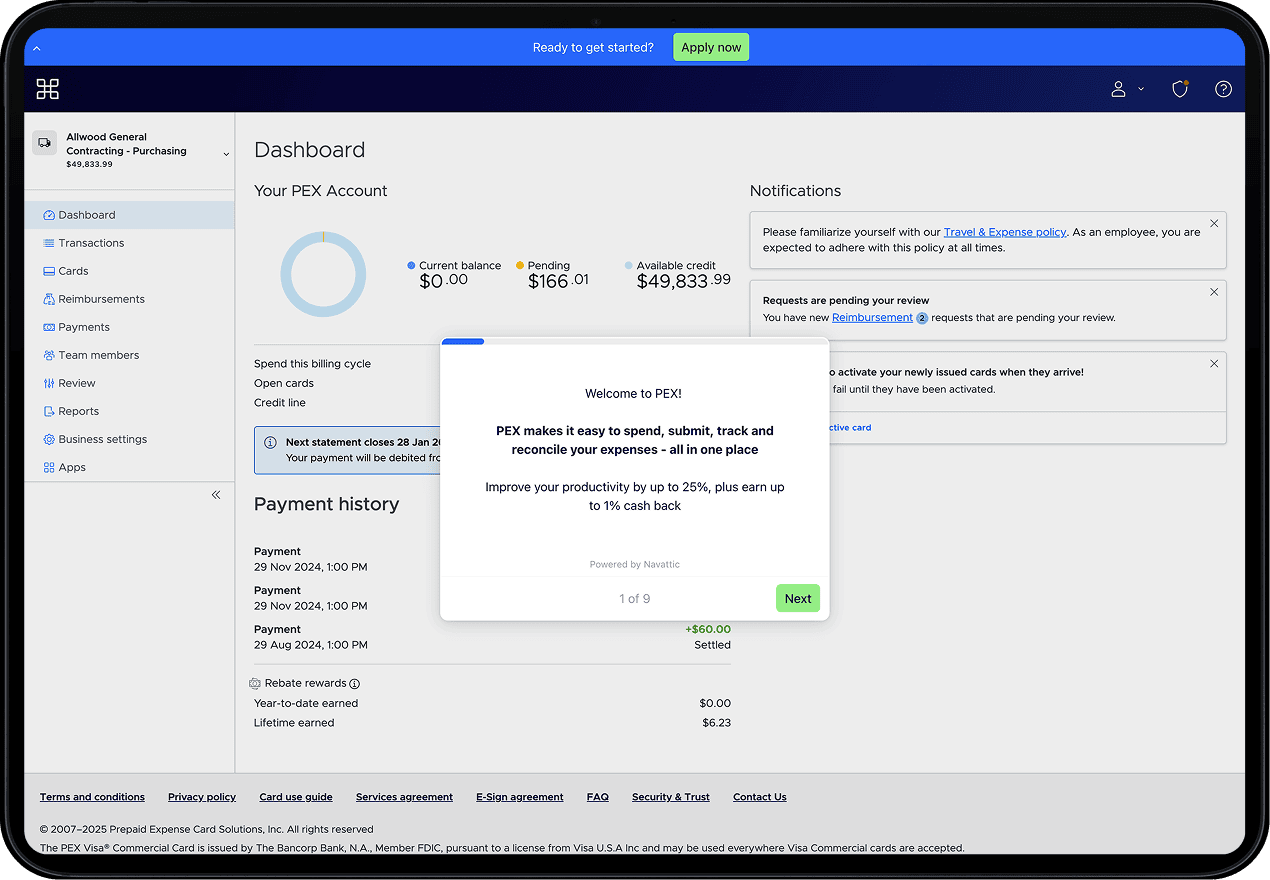Go to Reimbursements in the sidebar
This screenshot has width=1270, height=880.
(x=101, y=299)
